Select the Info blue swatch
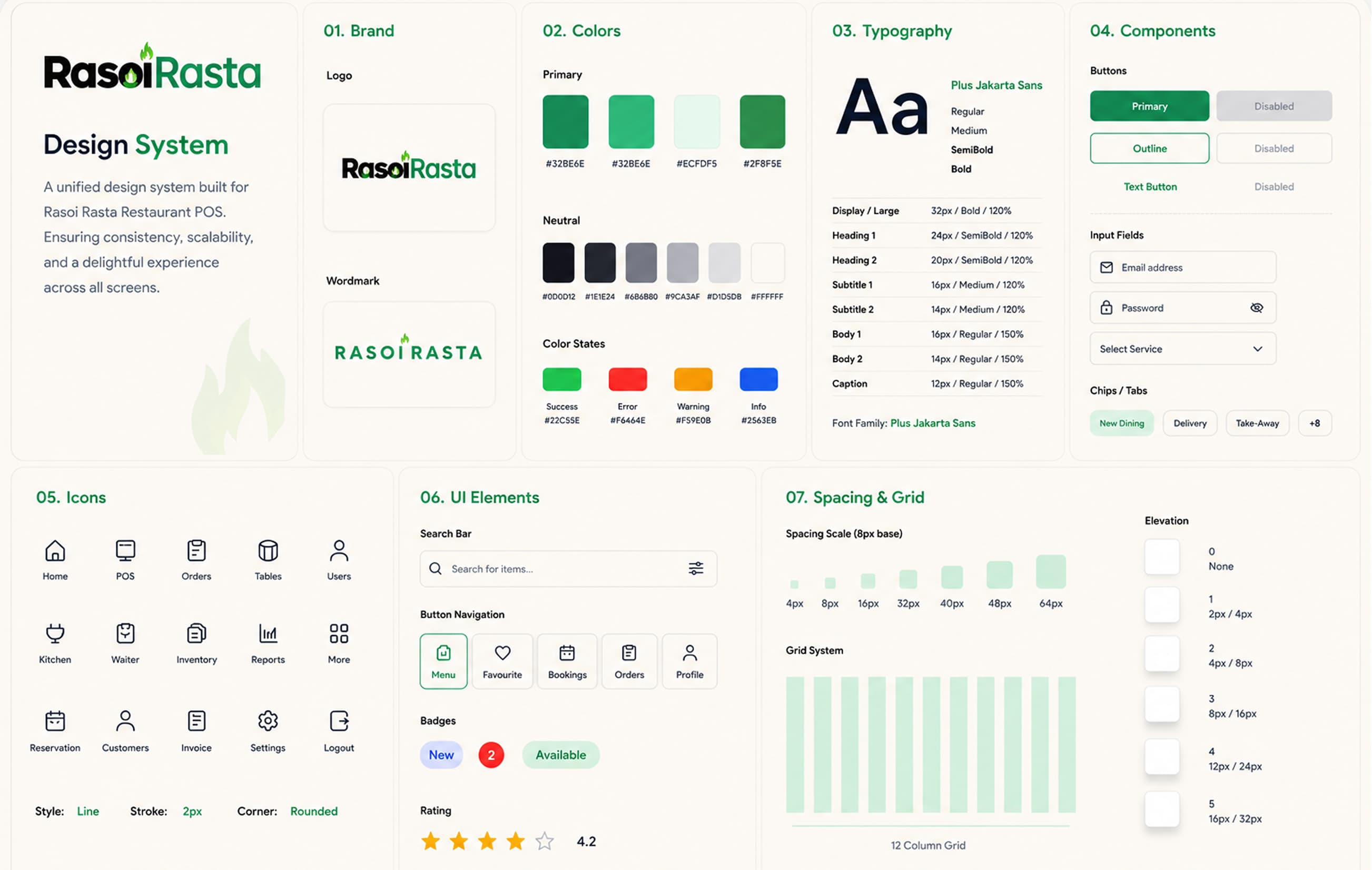 coord(758,380)
